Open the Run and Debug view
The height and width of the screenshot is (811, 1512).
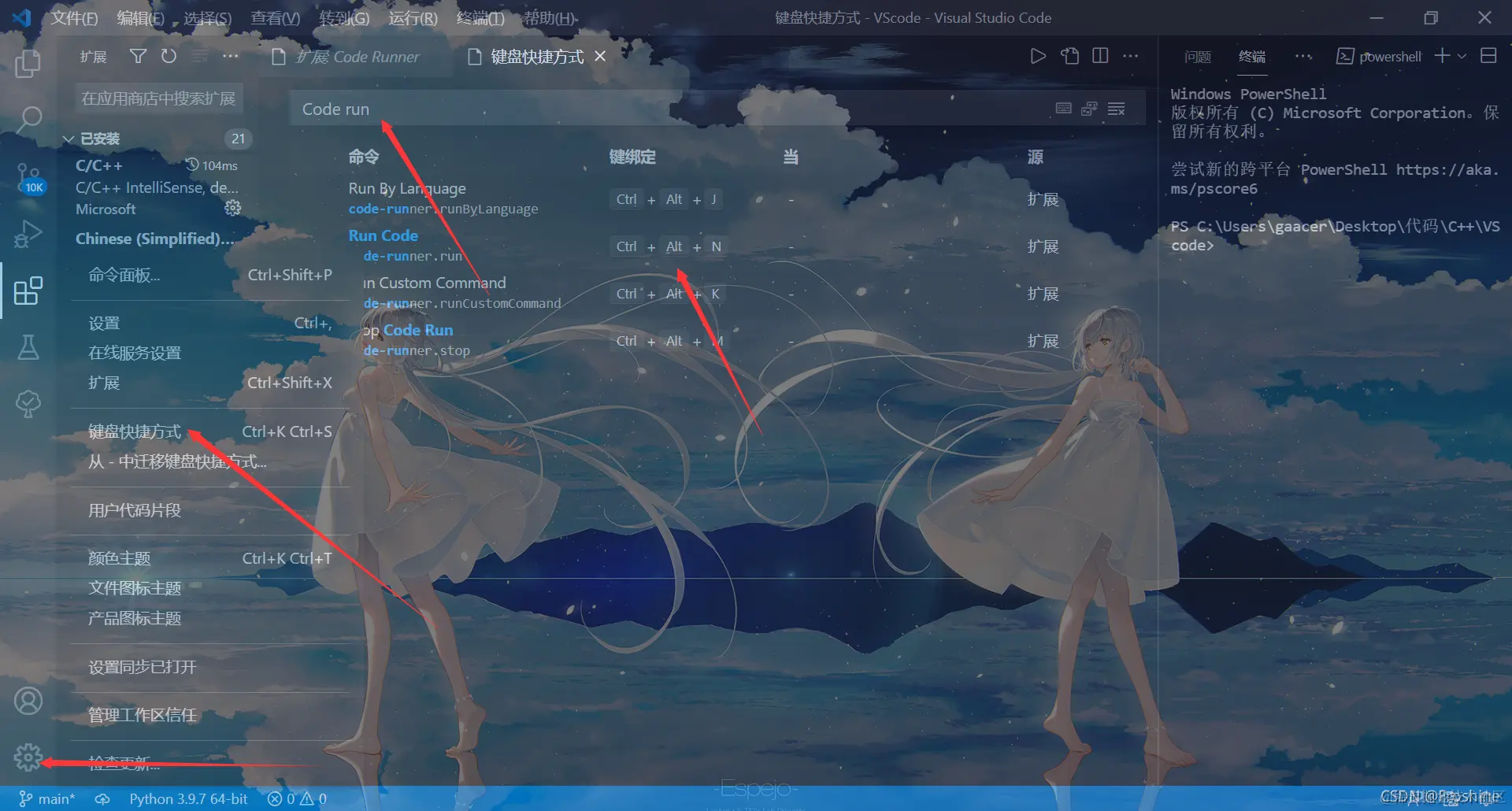click(28, 235)
